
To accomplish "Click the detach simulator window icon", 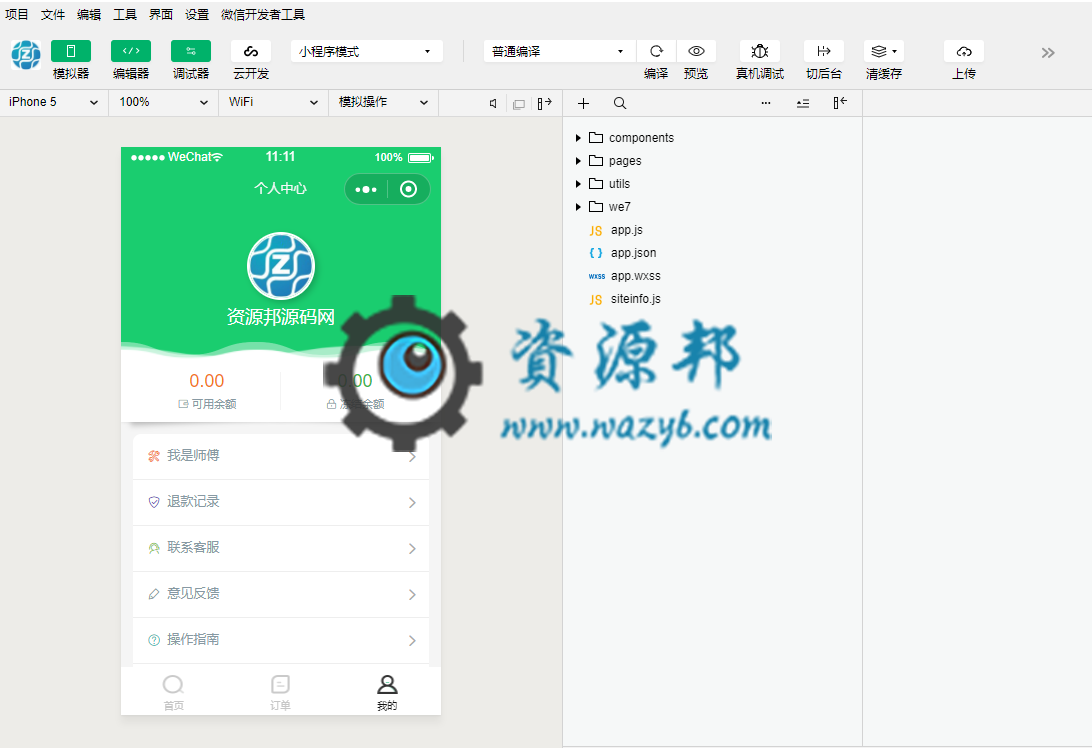I will click(519, 104).
